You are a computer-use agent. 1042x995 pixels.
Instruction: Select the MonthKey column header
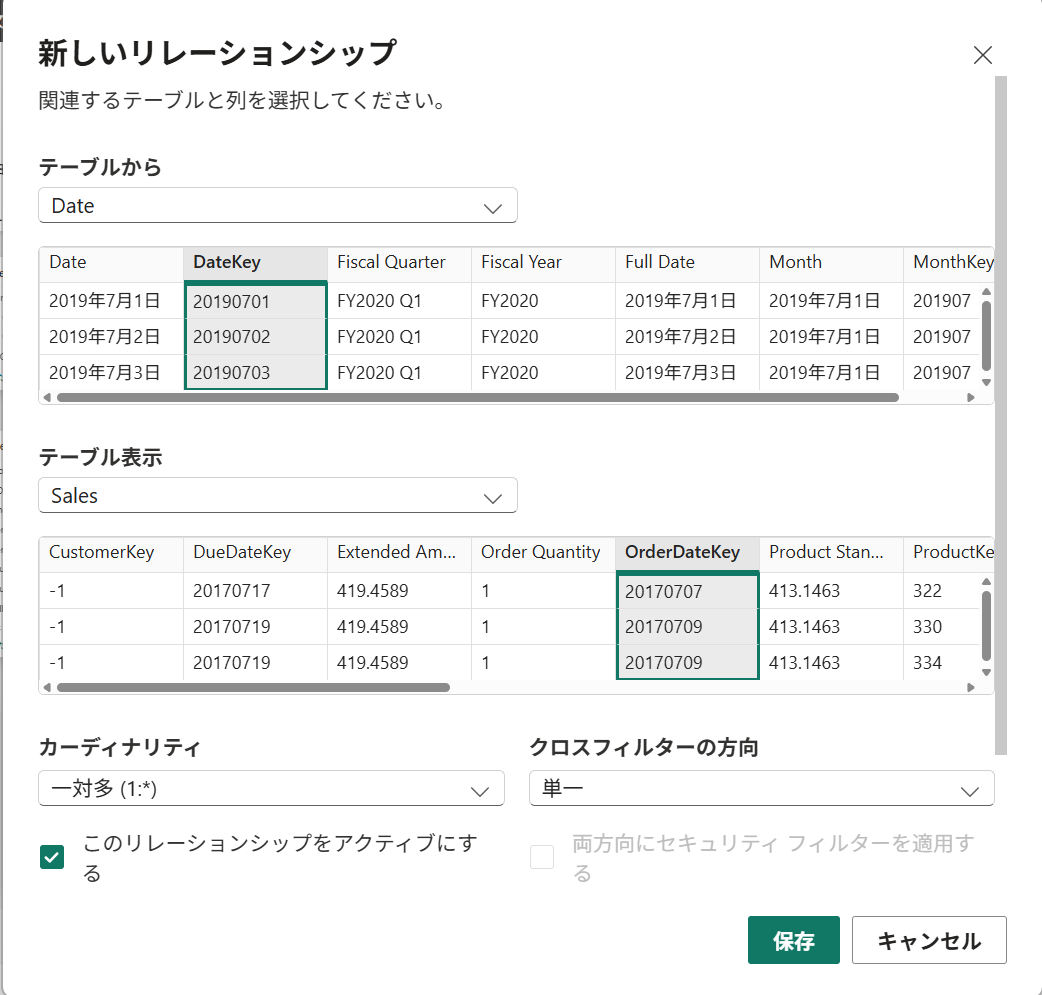pyautogui.click(x=949, y=263)
